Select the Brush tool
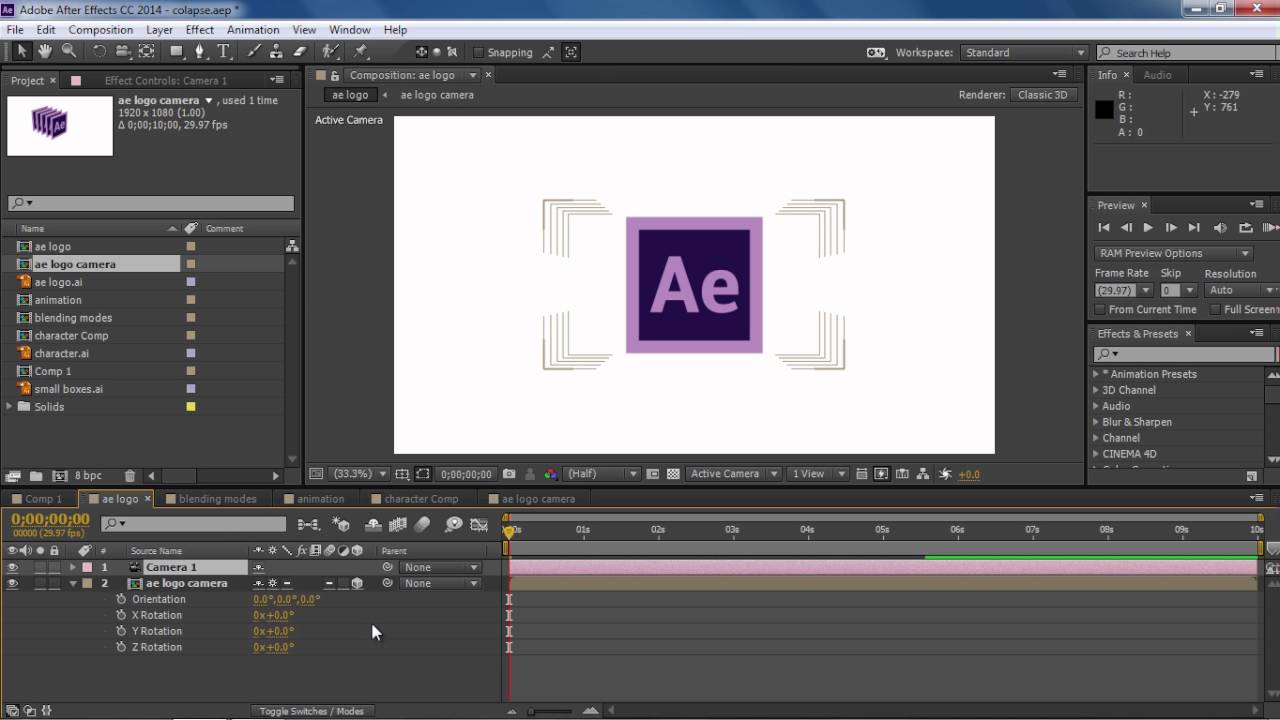1280x720 pixels. click(254, 52)
